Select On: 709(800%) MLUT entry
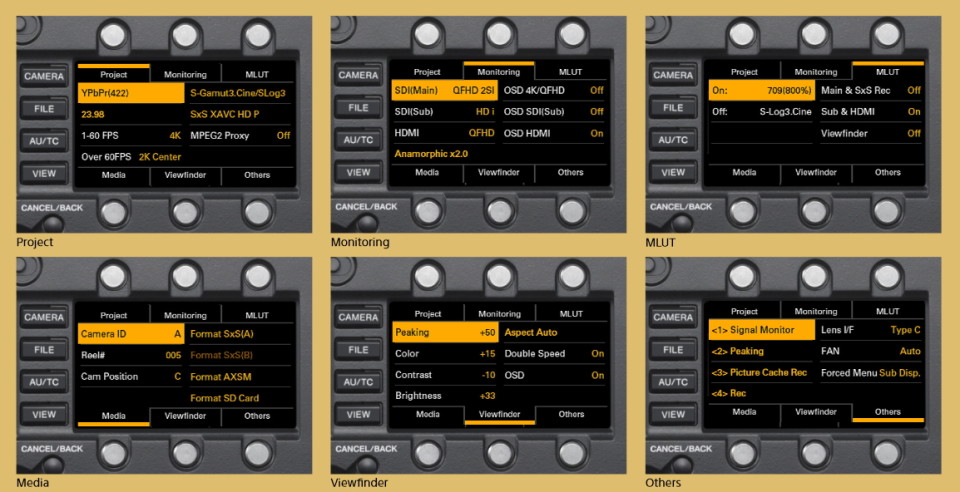 tap(762, 91)
